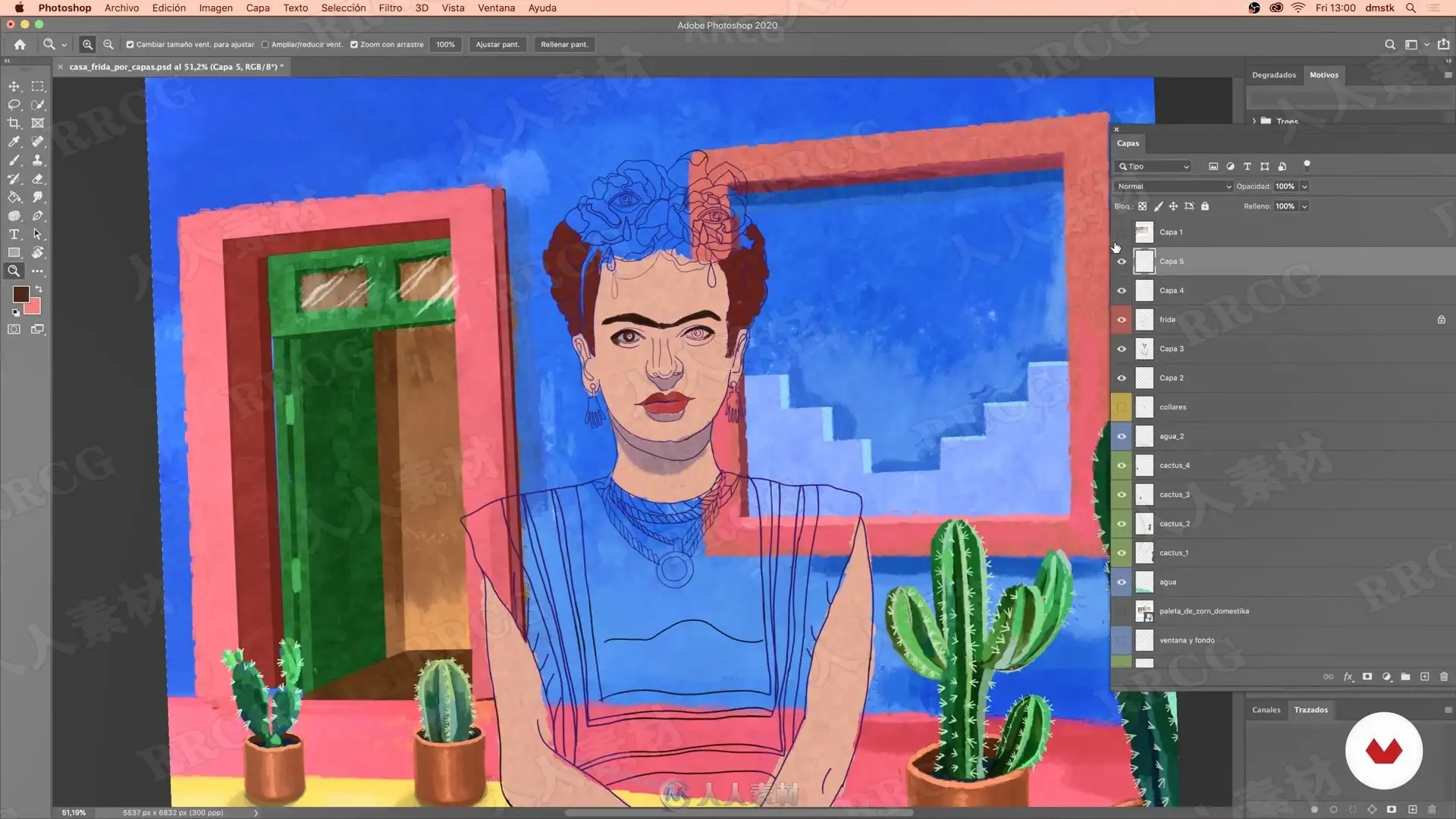The height and width of the screenshot is (819, 1456).
Task: Select the Horizontal Type tool
Action: (14, 234)
